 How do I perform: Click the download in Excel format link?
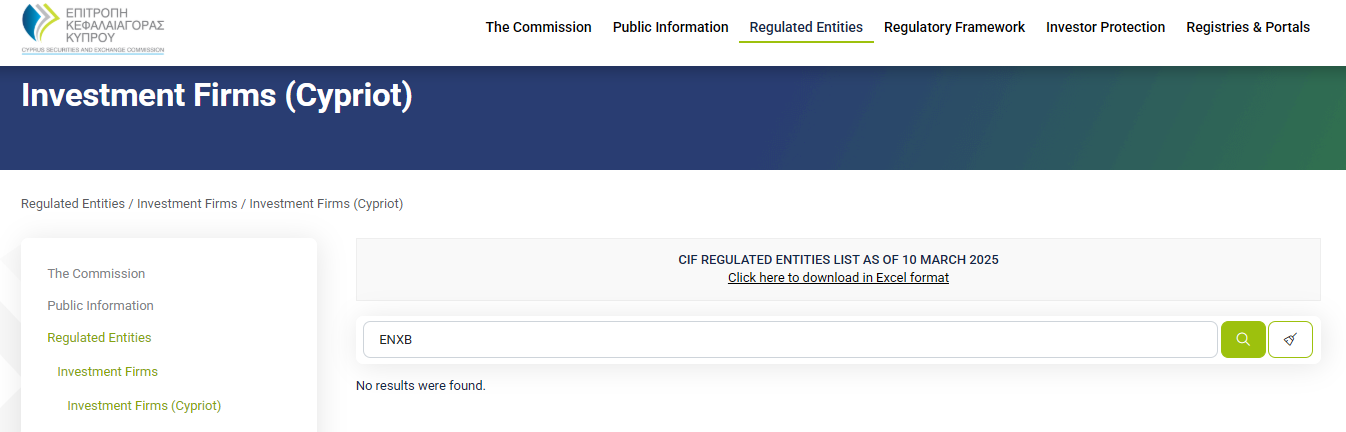[x=838, y=278]
